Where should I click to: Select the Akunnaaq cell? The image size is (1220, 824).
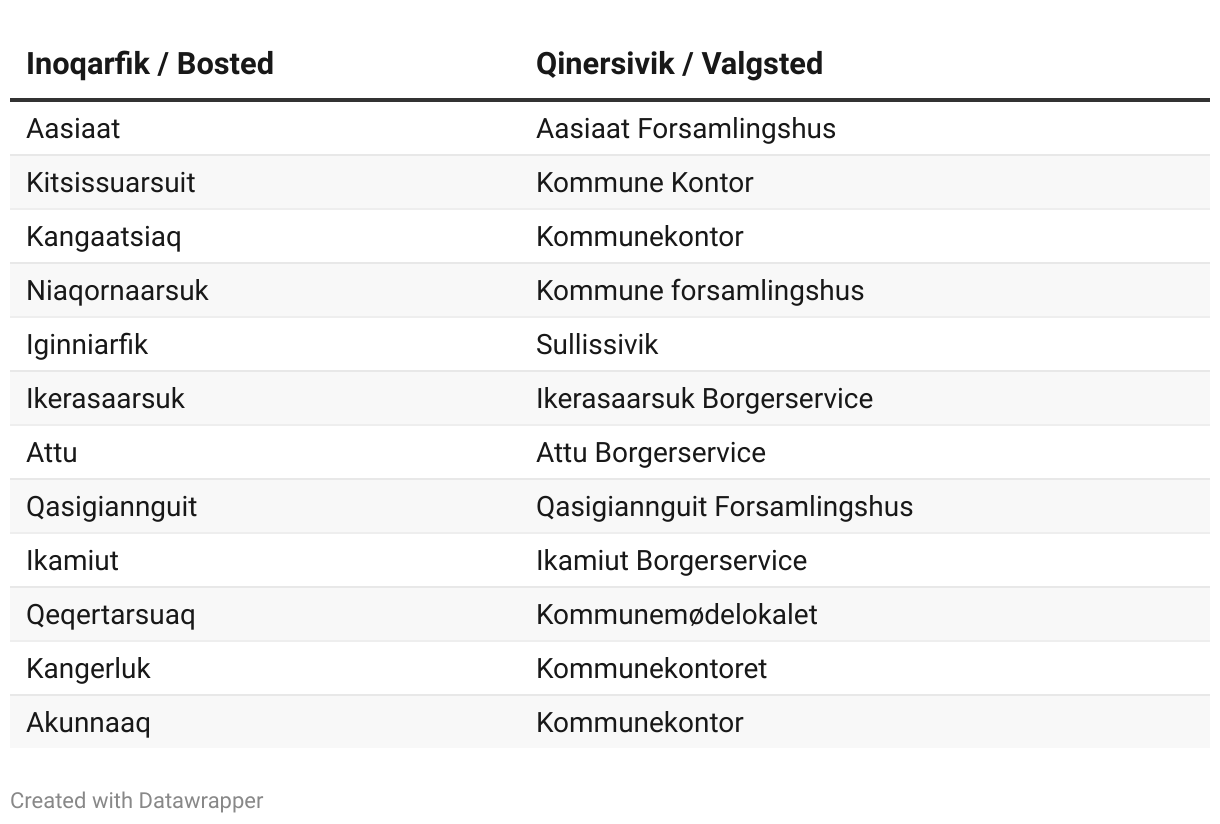pyautogui.click(x=88, y=723)
